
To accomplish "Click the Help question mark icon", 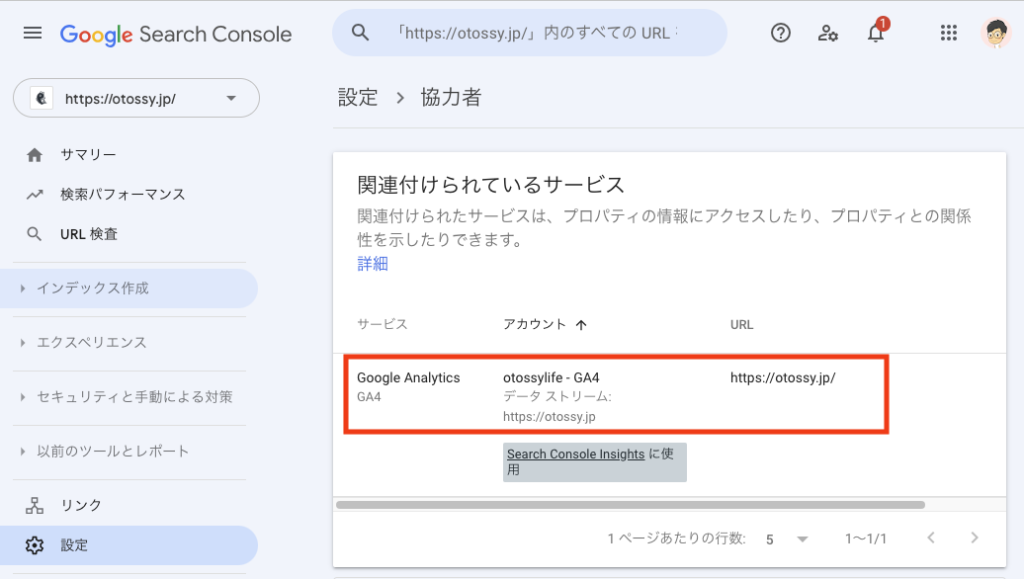I will [x=781, y=33].
